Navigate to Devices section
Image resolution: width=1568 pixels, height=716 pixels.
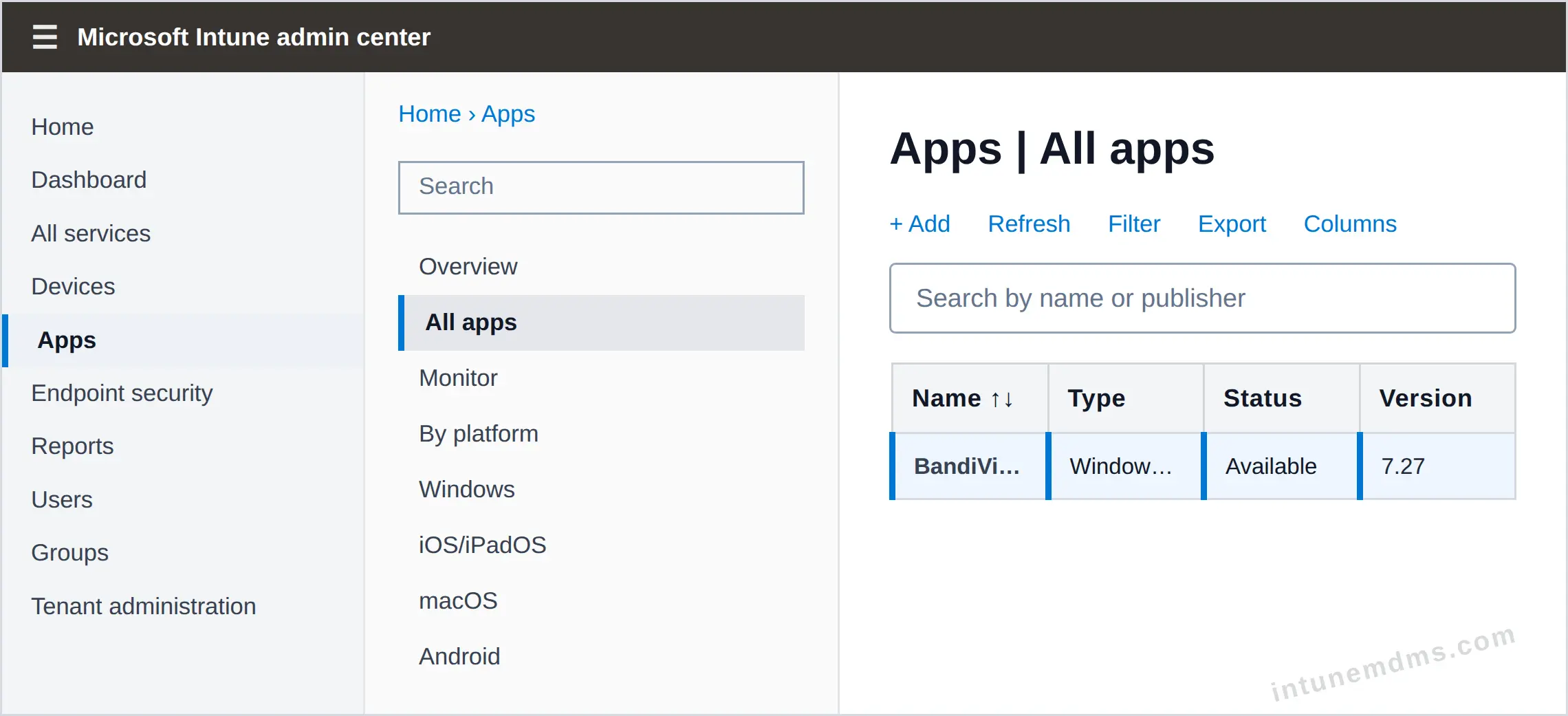[x=73, y=286]
